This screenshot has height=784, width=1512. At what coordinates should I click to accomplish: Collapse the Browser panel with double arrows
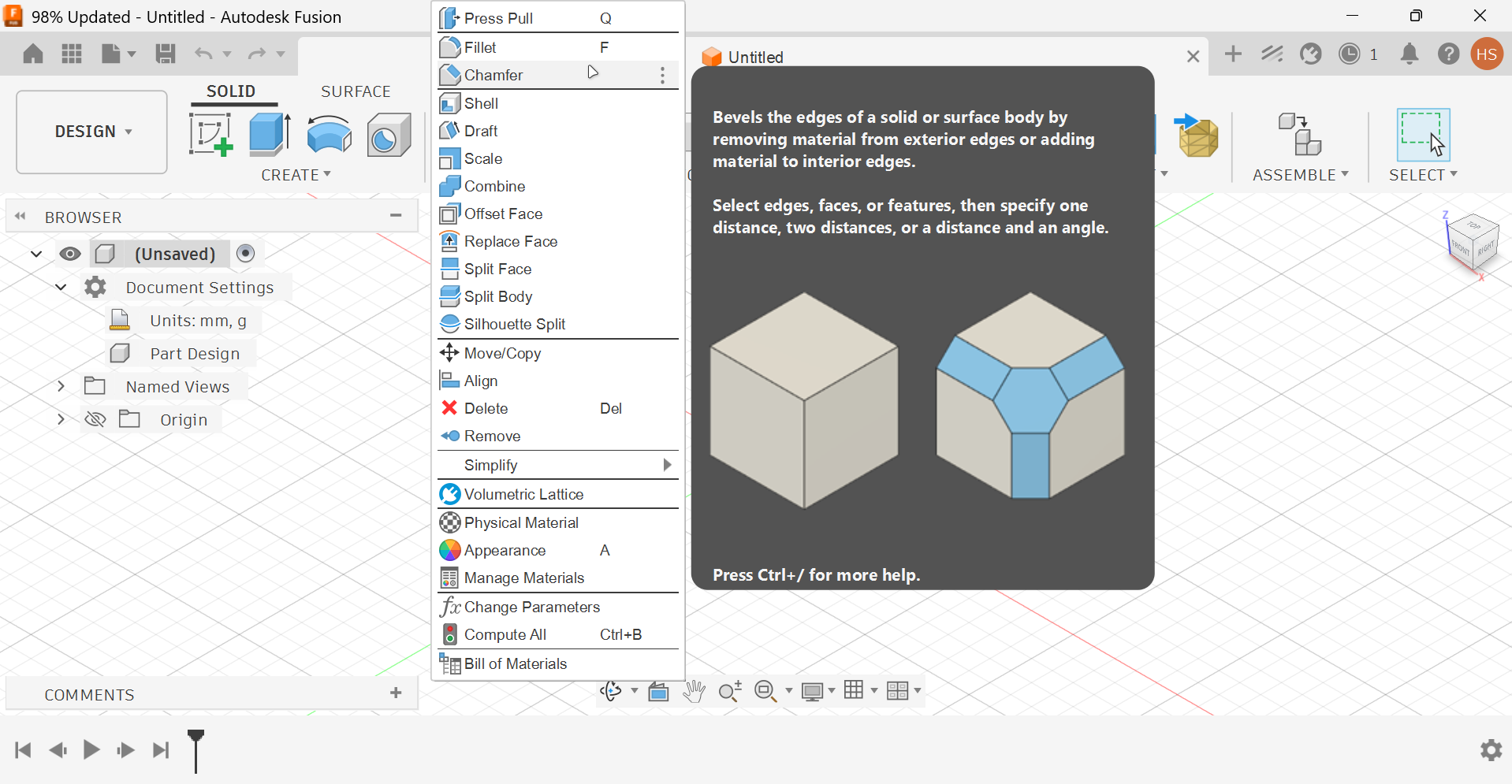point(20,216)
